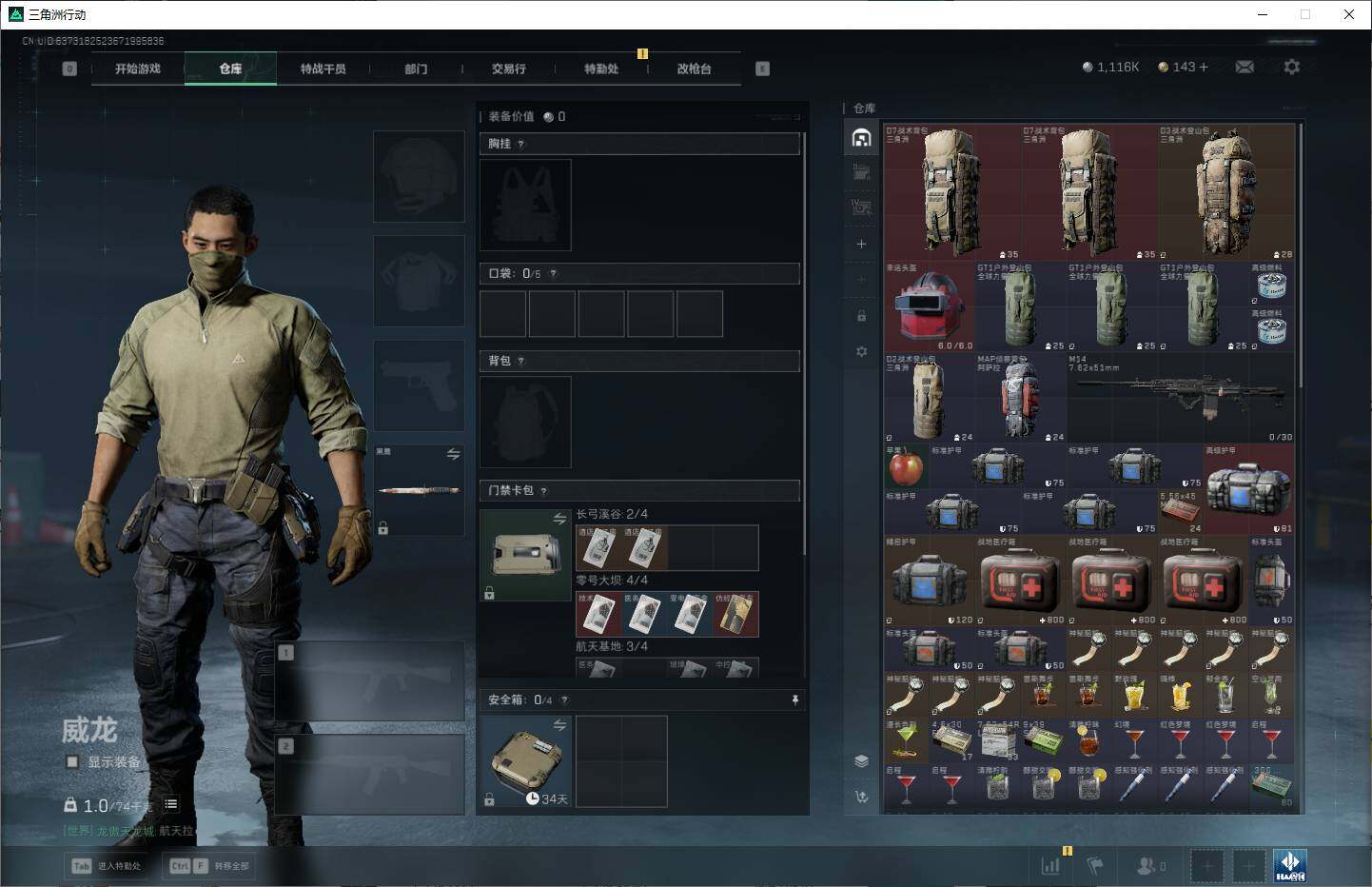Select the safe box container item
This screenshot has height=887, width=1372.
525,761
